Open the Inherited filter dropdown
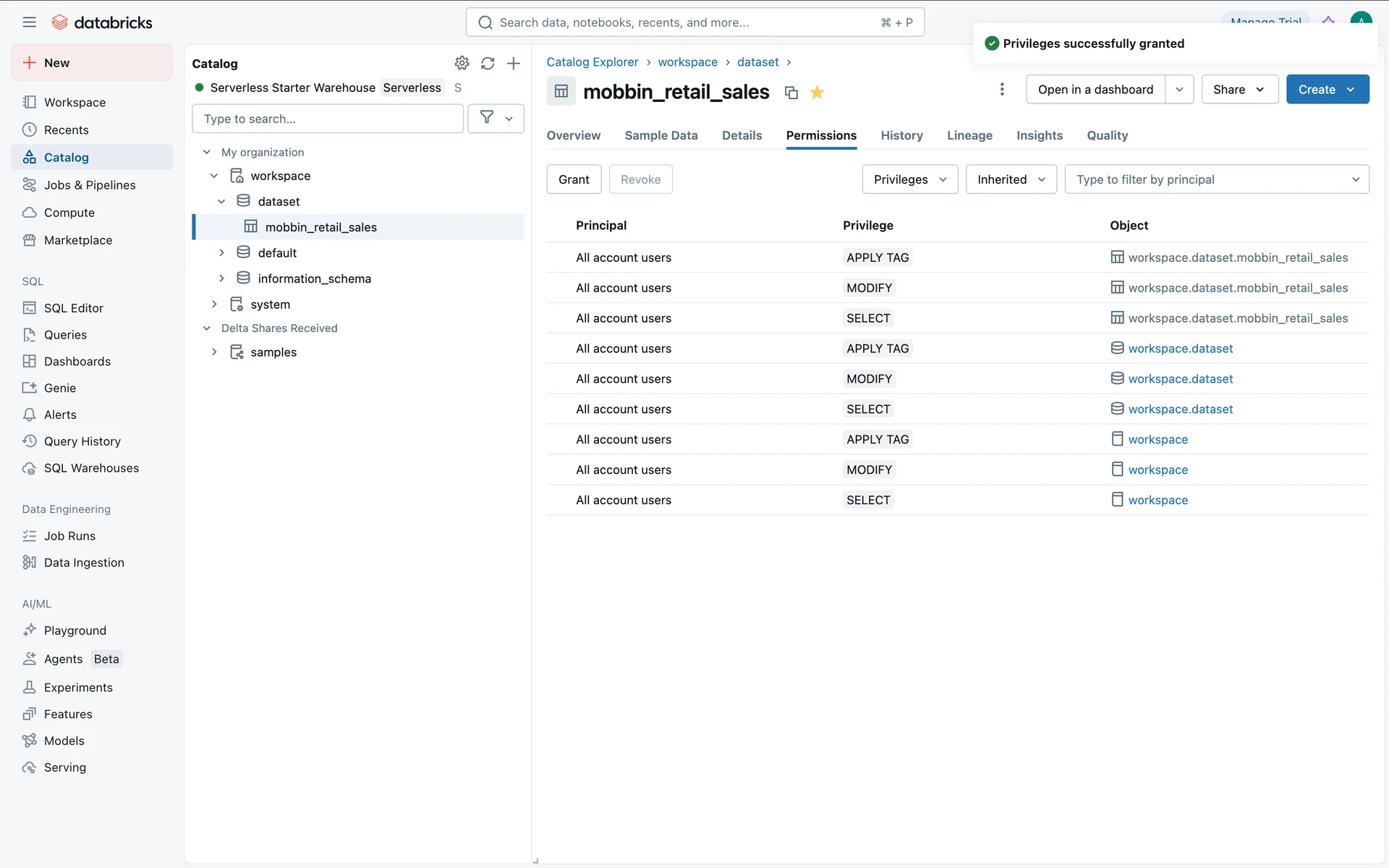This screenshot has height=868, width=1389. tap(1011, 179)
